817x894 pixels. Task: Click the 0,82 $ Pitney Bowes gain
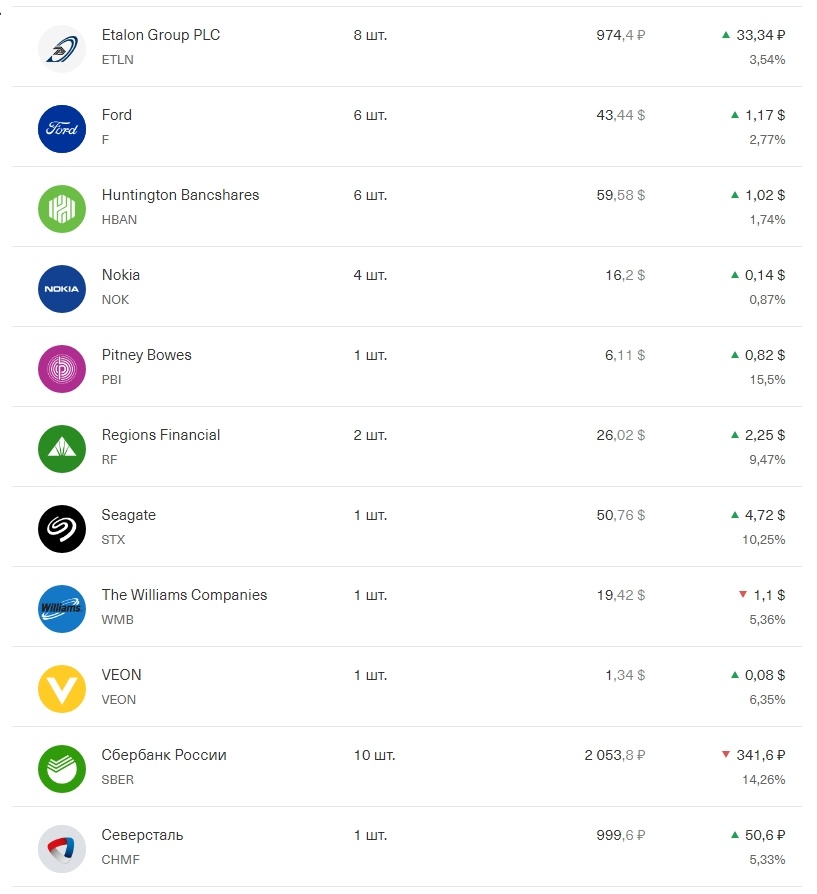(x=765, y=355)
